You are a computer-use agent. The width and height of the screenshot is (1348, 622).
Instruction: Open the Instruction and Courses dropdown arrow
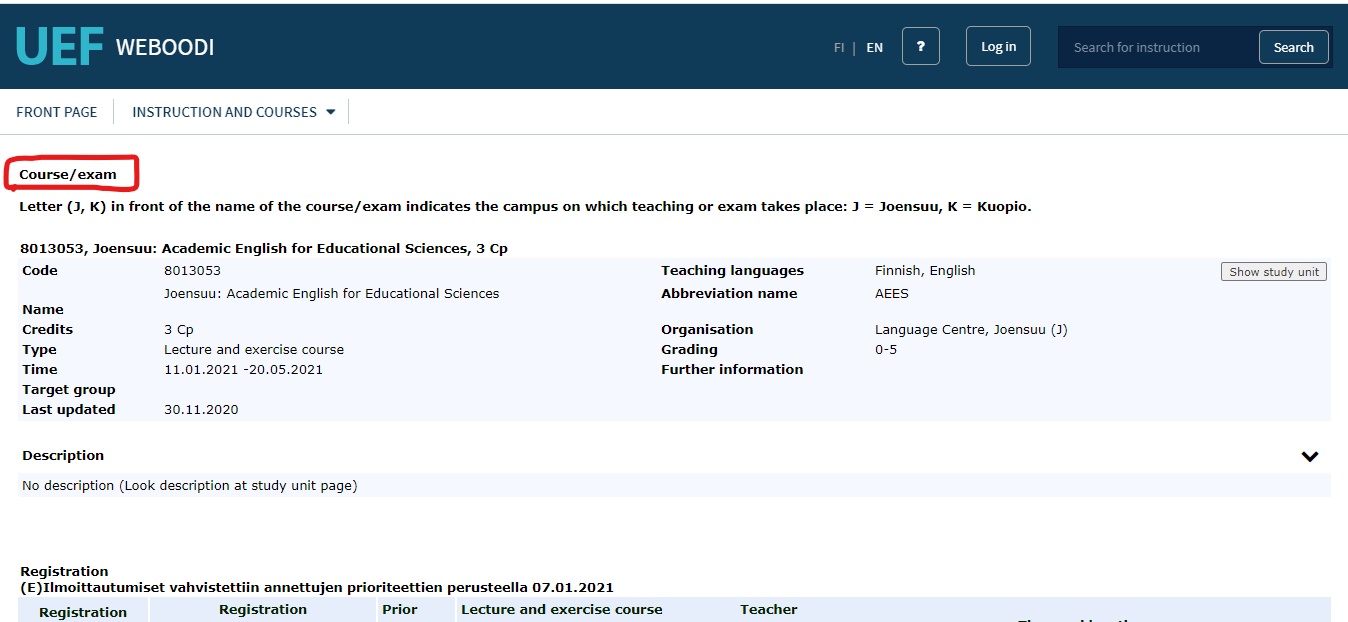click(x=331, y=112)
